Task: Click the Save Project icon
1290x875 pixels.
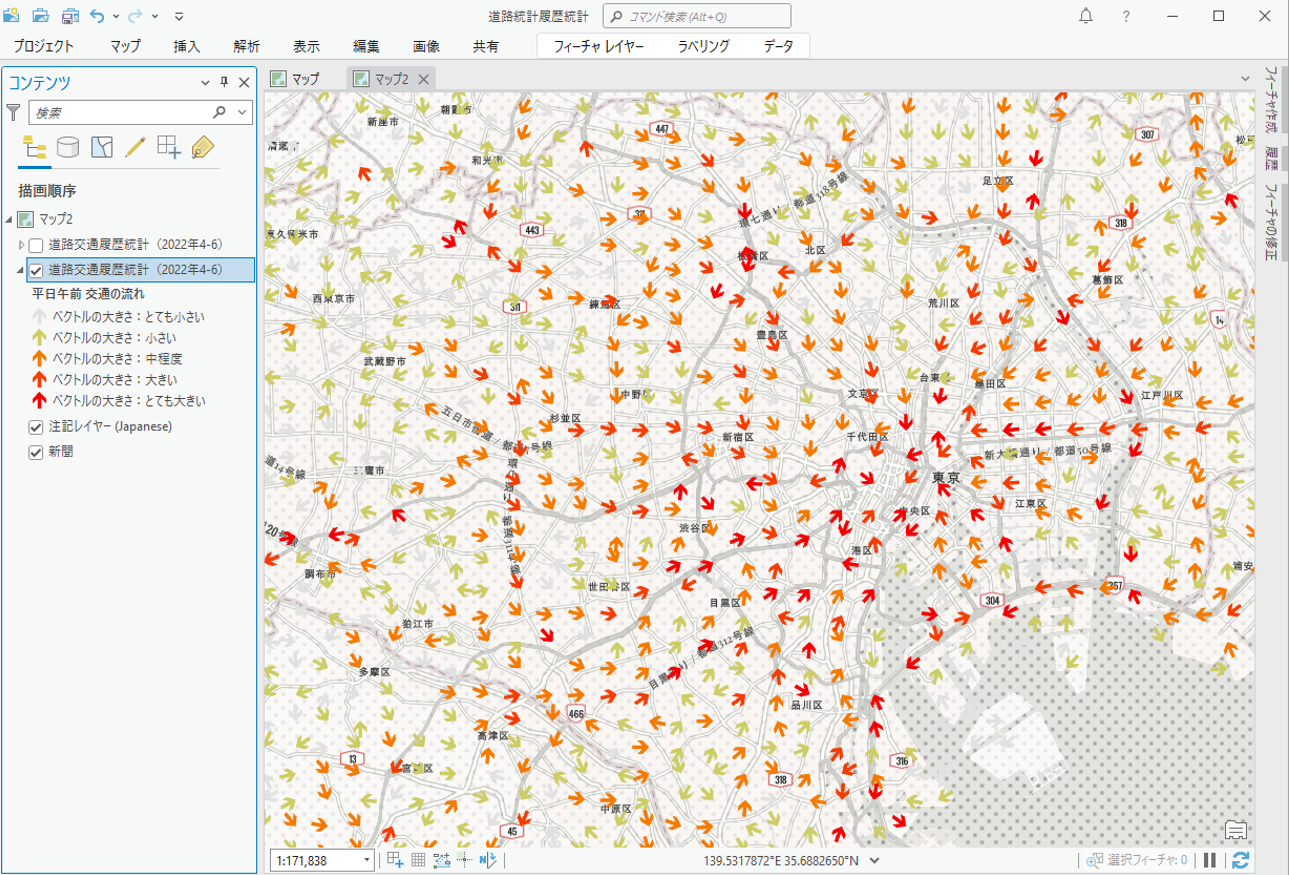Action: pos(70,16)
